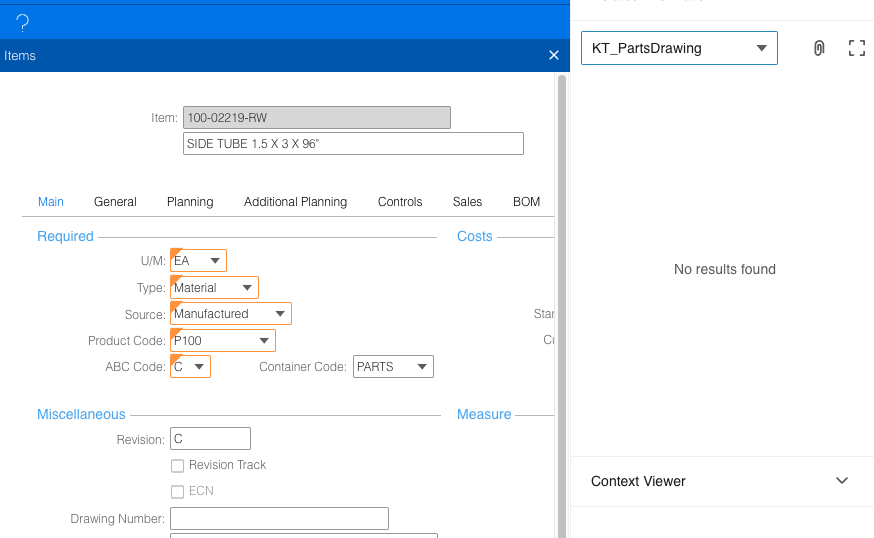The width and height of the screenshot is (874, 538).
Task: Open the Source dropdown showing Manufactured
Action: click(231, 314)
